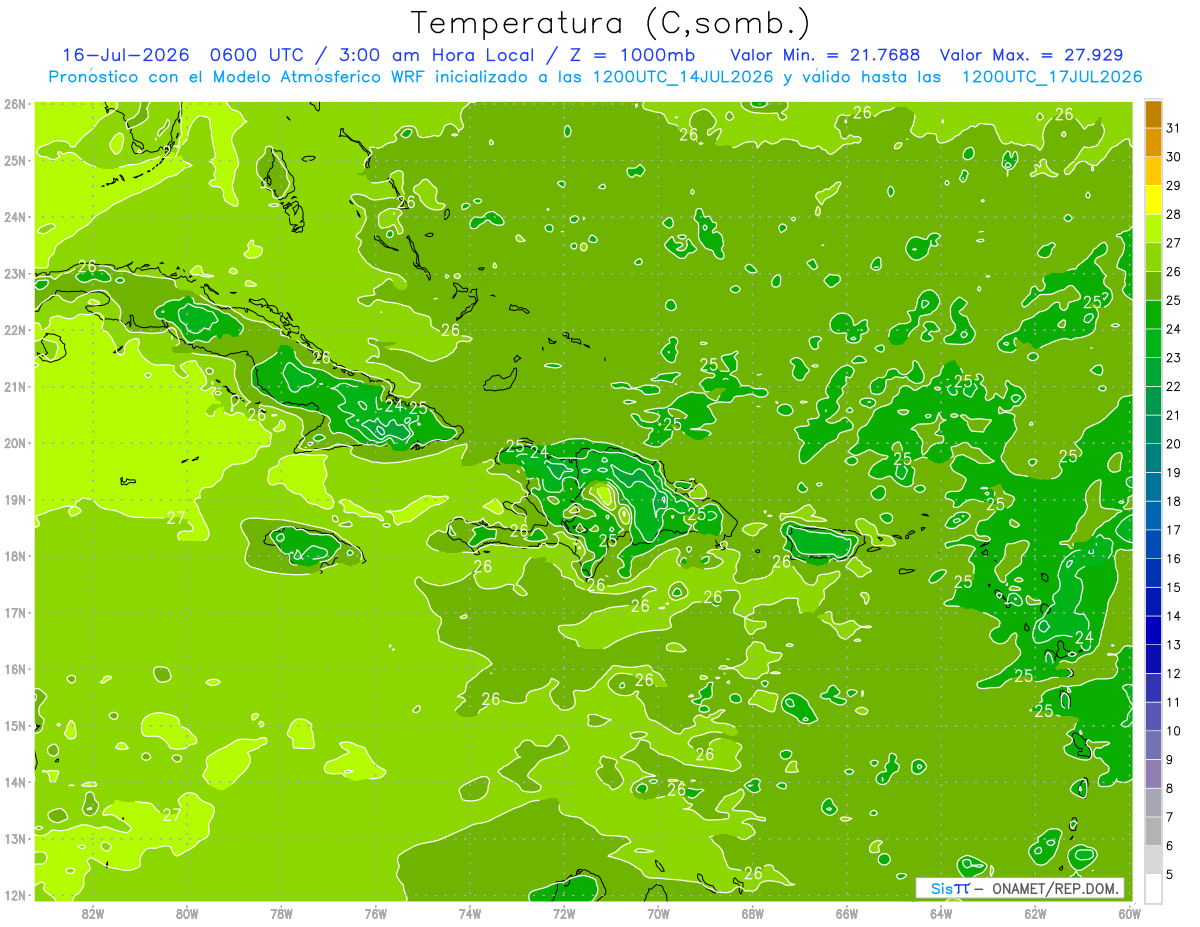Click the '31' color scale label
The height and width of the screenshot is (927, 1200).
click(1173, 128)
